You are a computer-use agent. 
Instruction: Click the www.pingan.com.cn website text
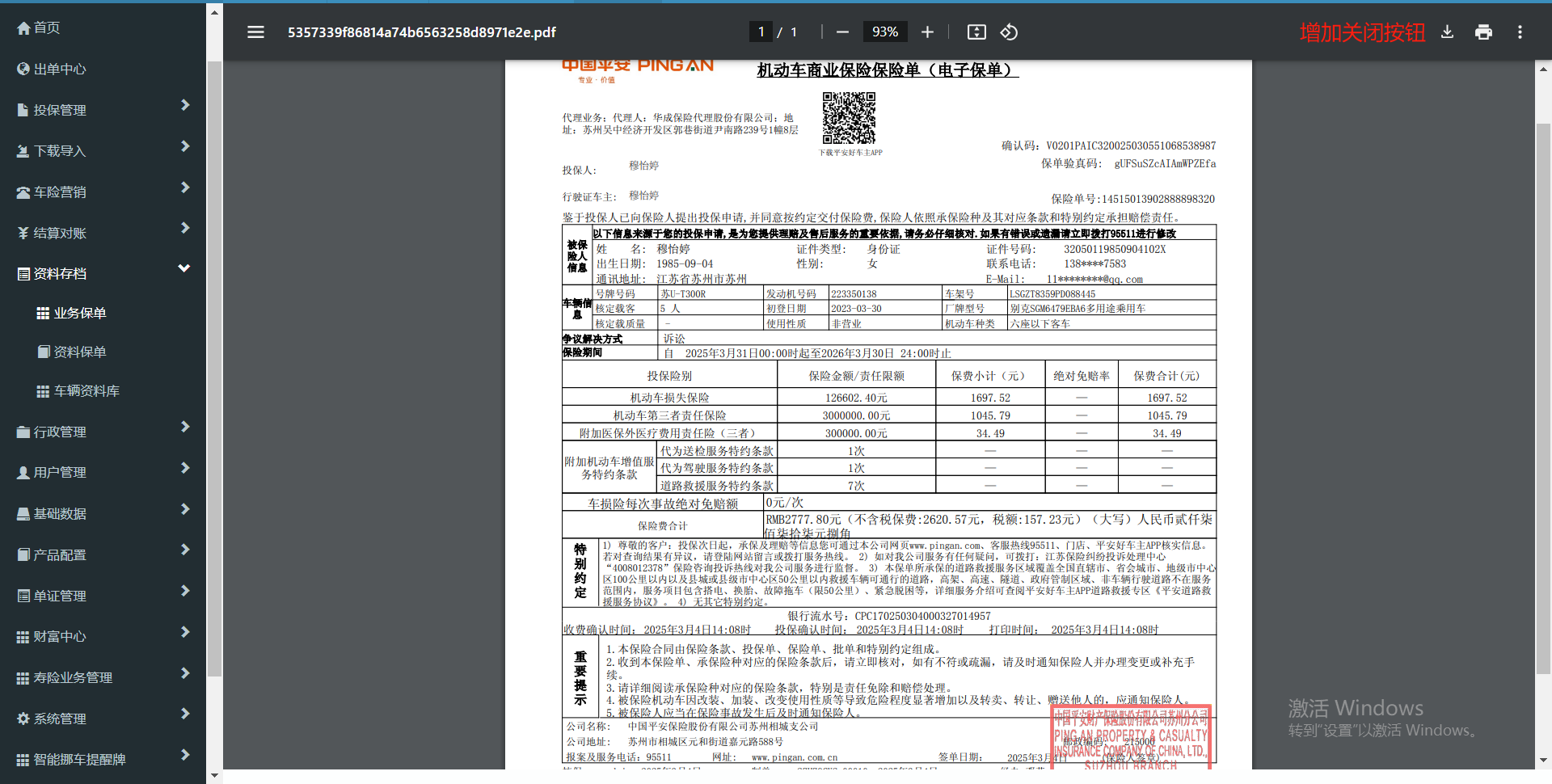(795, 758)
